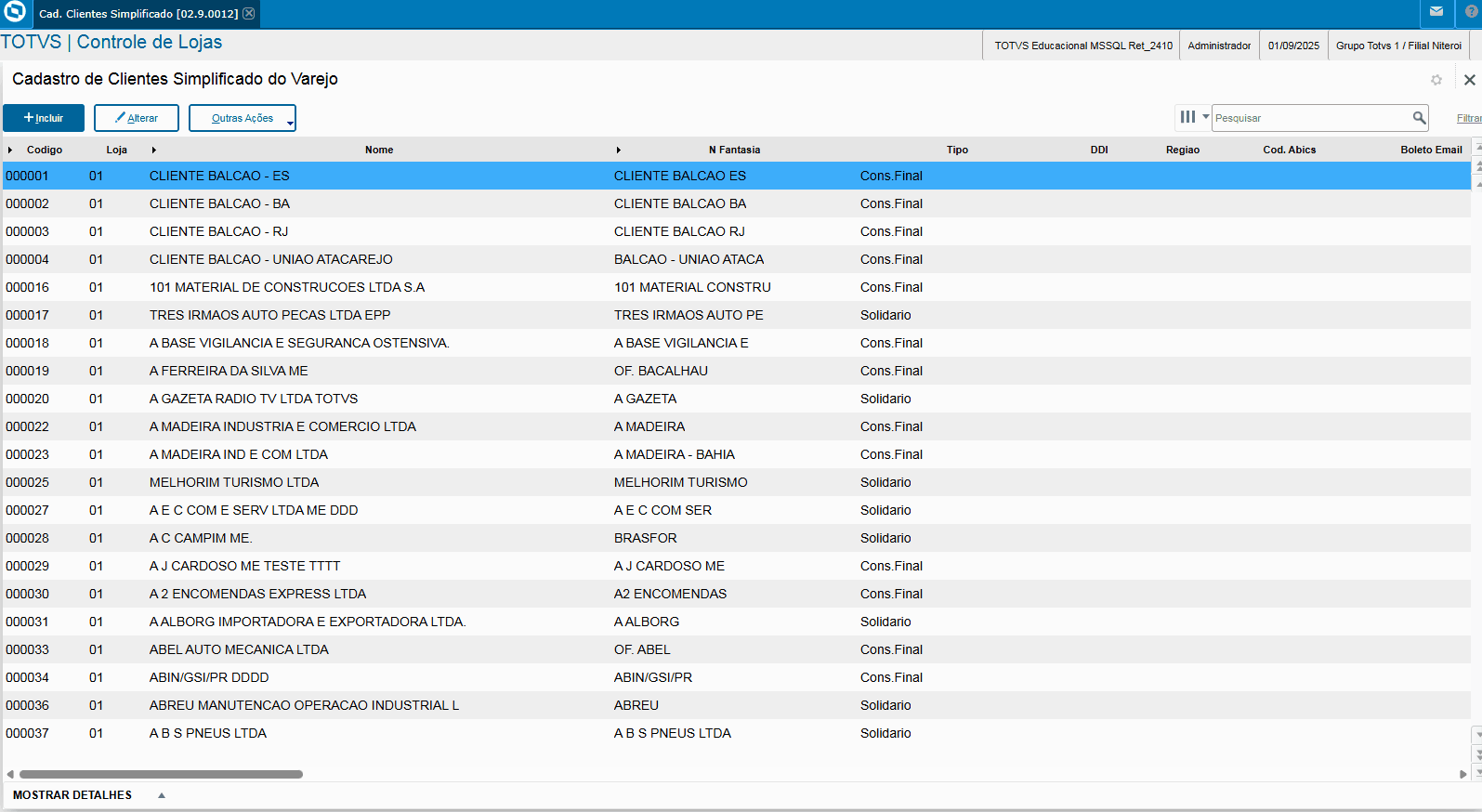Select row A B S PNEUS LTDA name
This screenshot has height=812, width=1482.
208,733
